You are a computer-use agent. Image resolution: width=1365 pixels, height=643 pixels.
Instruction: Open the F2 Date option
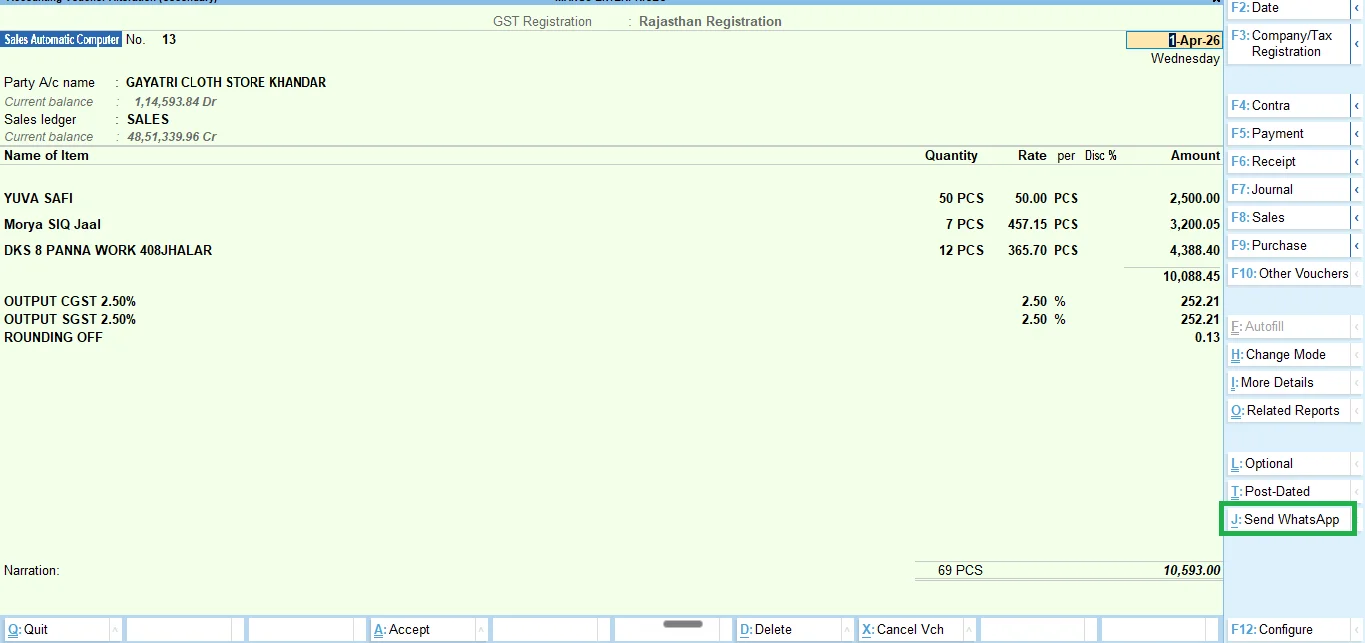coord(1289,8)
